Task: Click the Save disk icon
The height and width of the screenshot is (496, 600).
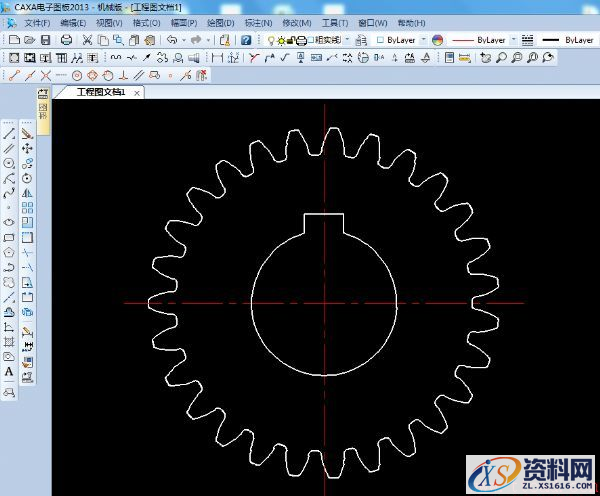Action: point(46,39)
